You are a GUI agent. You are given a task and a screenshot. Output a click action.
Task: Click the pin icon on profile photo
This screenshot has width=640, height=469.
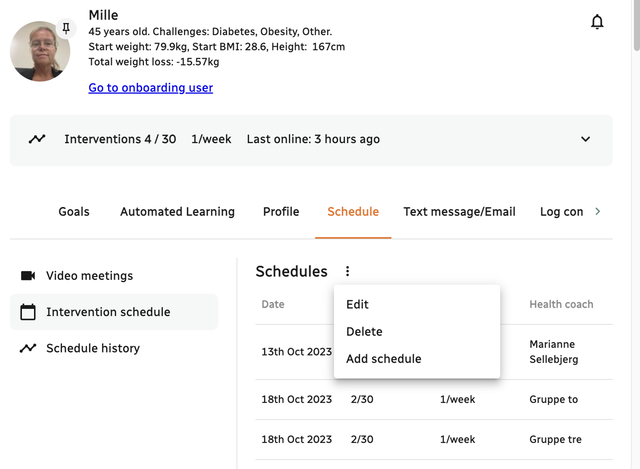(x=67, y=29)
